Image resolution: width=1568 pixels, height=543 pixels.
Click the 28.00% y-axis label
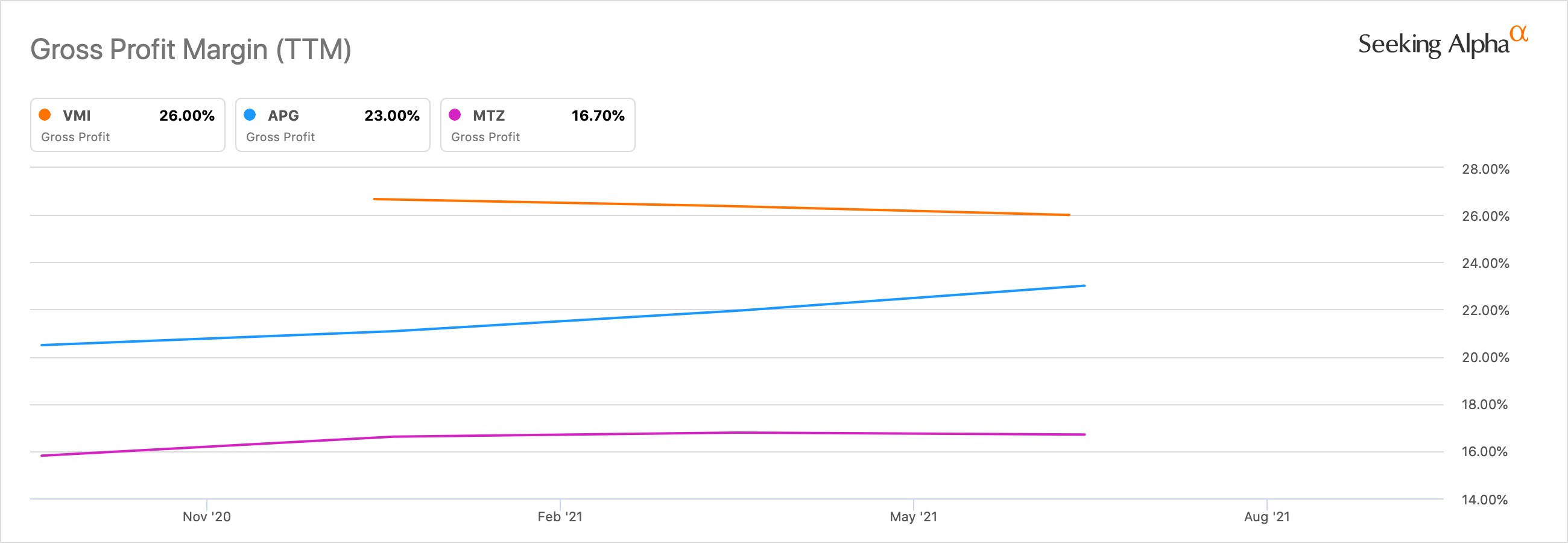point(1485,169)
